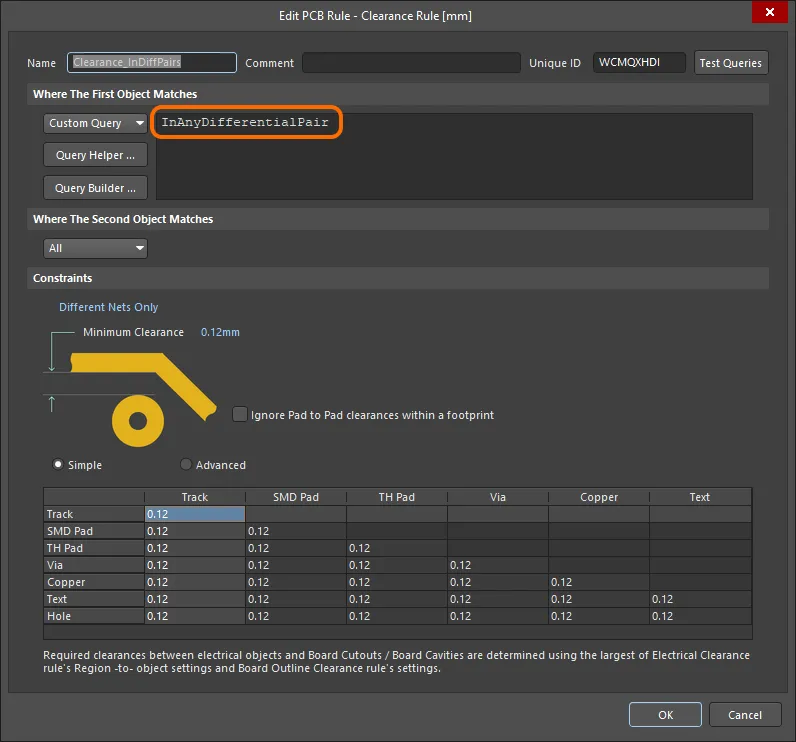Select SMD Pad row Track column cell

(x=195, y=531)
